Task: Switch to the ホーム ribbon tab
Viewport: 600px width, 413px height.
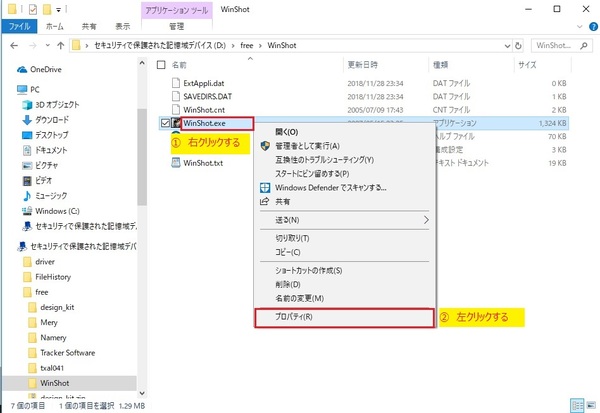Action: (x=55, y=26)
